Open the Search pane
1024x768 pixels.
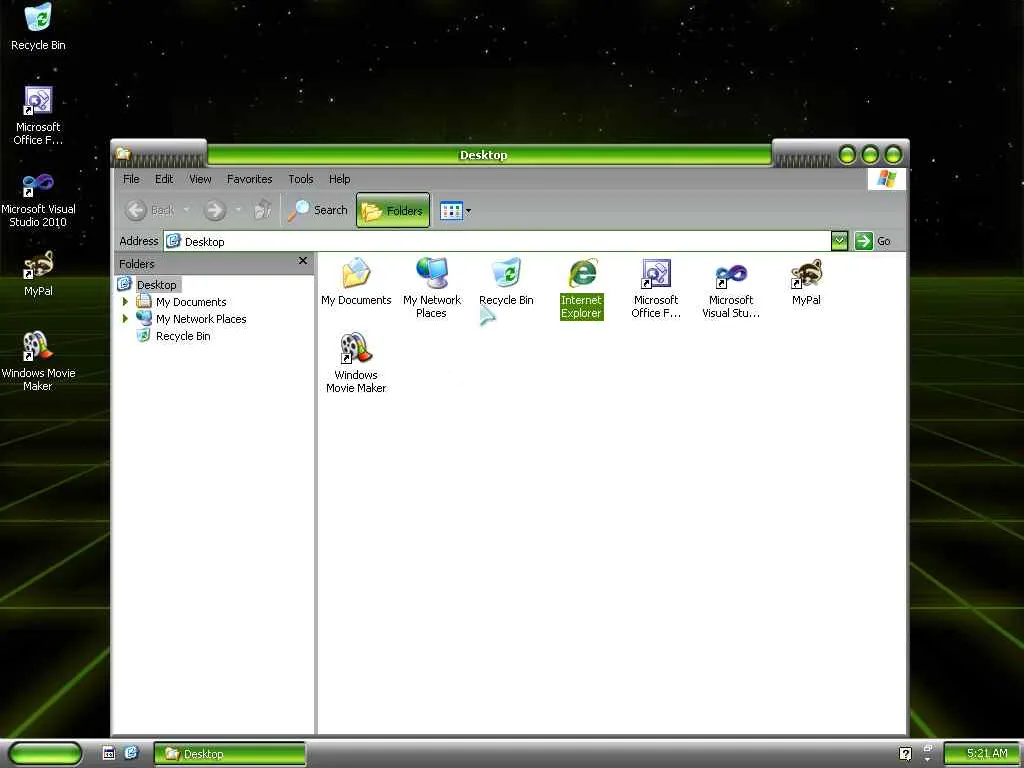coord(317,210)
